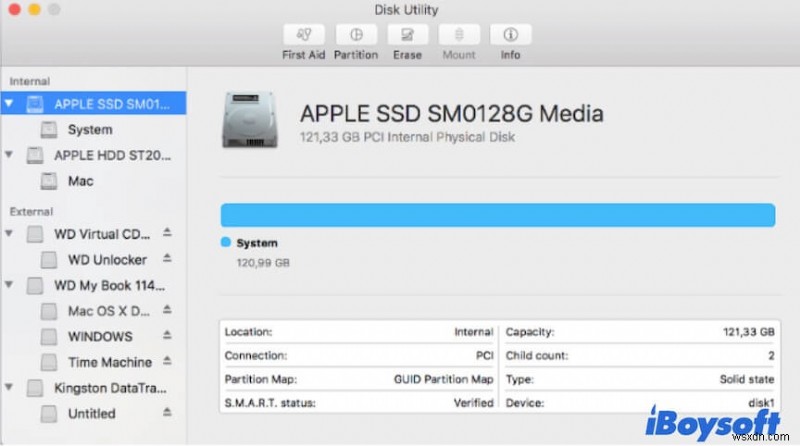Collapse the WD Virtual CD tree
This screenshot has height=446, width=800.
point(9,233)
